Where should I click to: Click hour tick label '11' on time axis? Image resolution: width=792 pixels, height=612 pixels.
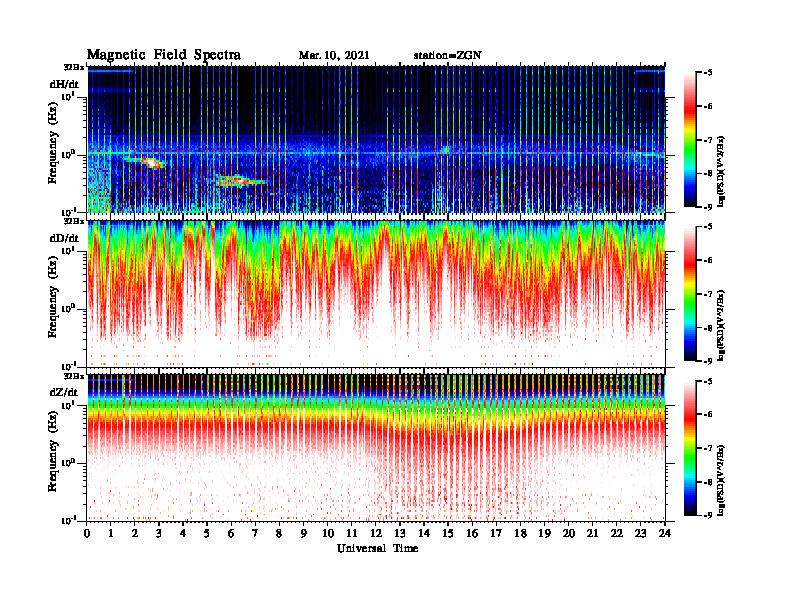pyautogui.click(x=352, y=533)
